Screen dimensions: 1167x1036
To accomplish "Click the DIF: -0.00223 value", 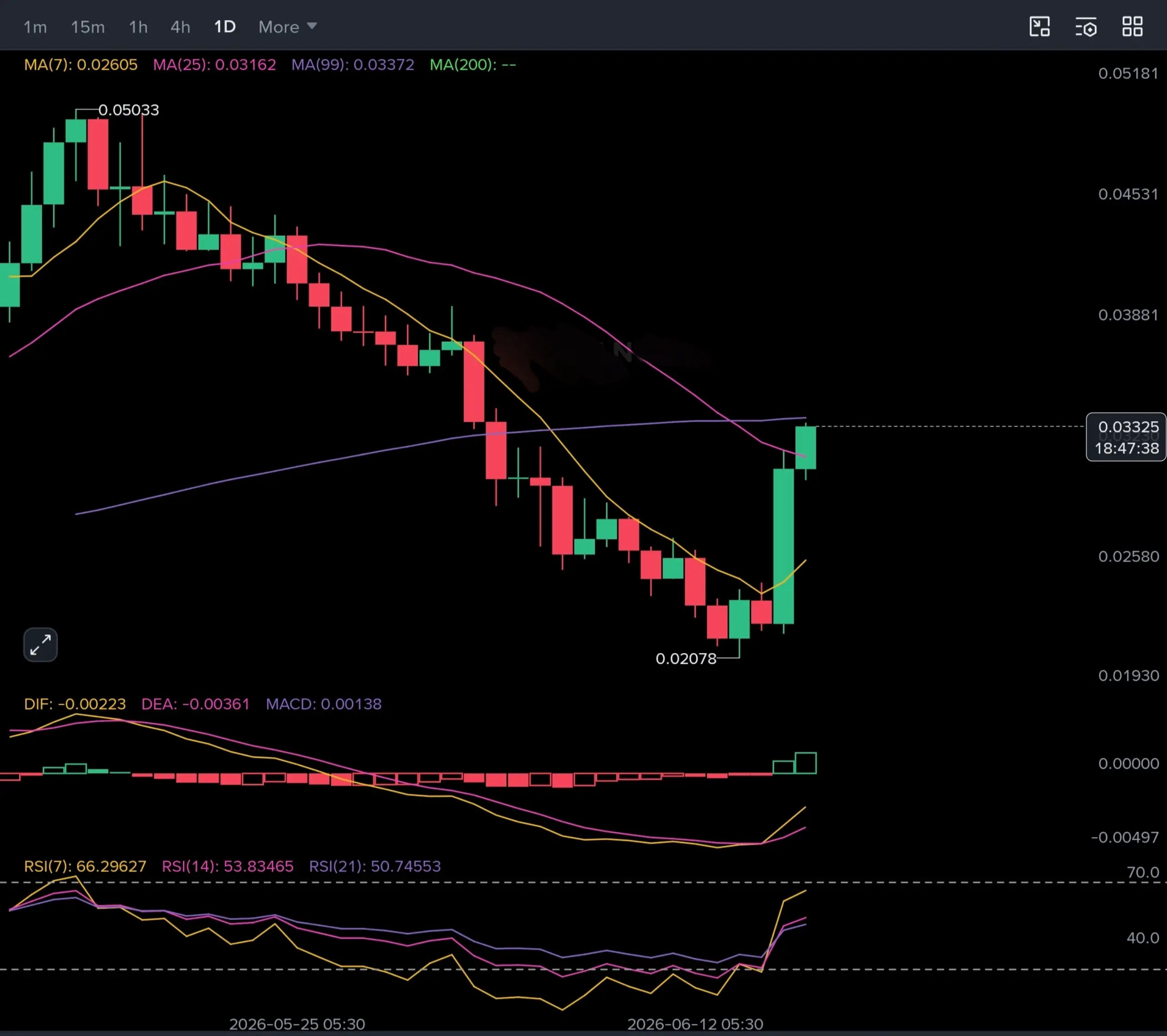I will pyautogui.click(x=75, y=704).
